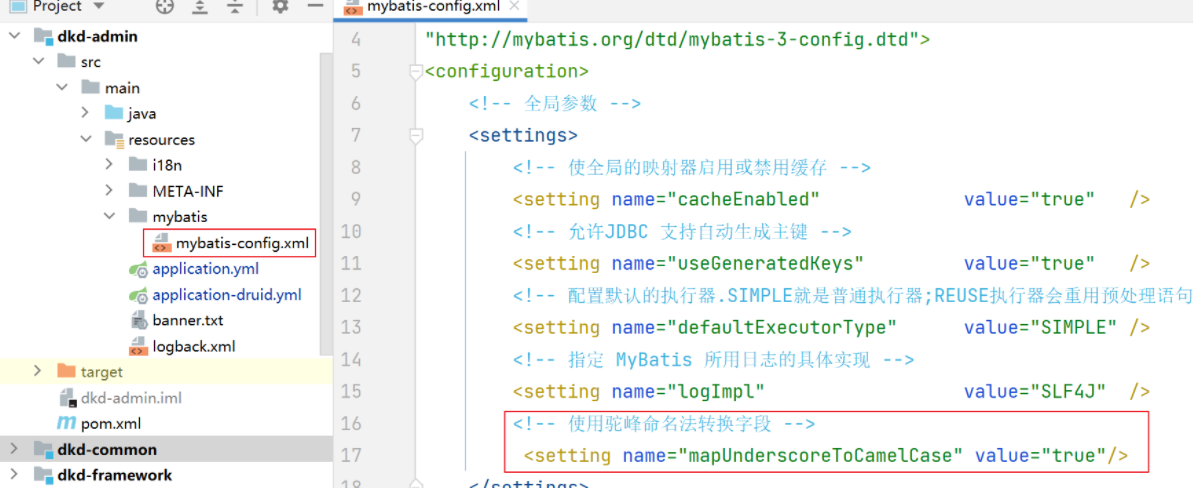Expand the i18n folder
1193x497 pixels.
tap(110, 165)
